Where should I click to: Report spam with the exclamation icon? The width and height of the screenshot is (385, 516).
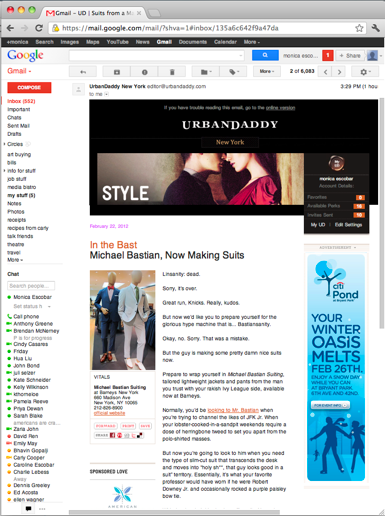144,72
